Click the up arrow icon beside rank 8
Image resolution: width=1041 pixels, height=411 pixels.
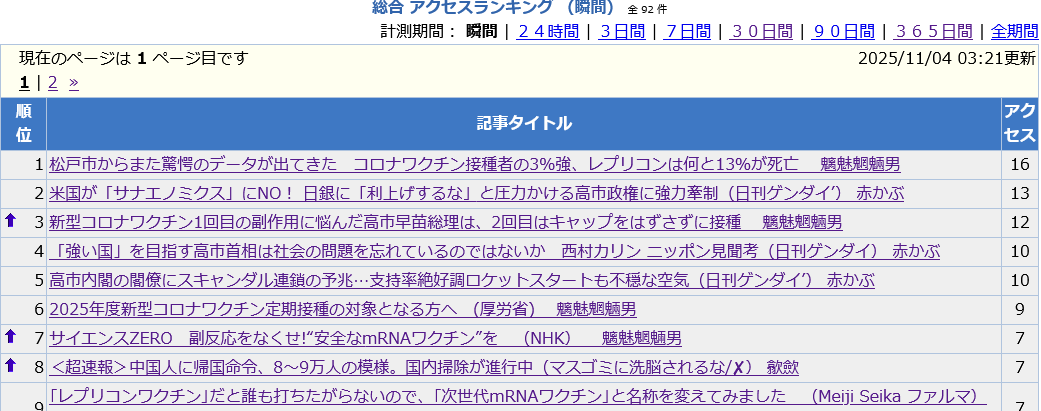point(11,366)
